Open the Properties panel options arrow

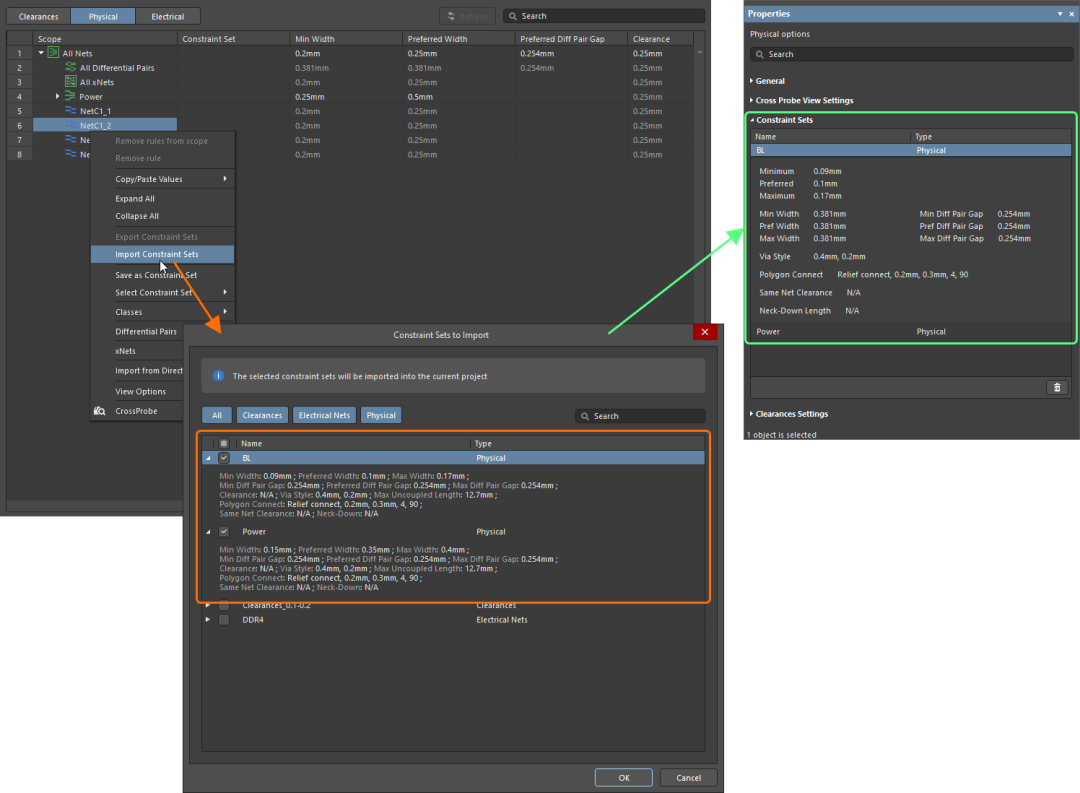click(1059, 14)
